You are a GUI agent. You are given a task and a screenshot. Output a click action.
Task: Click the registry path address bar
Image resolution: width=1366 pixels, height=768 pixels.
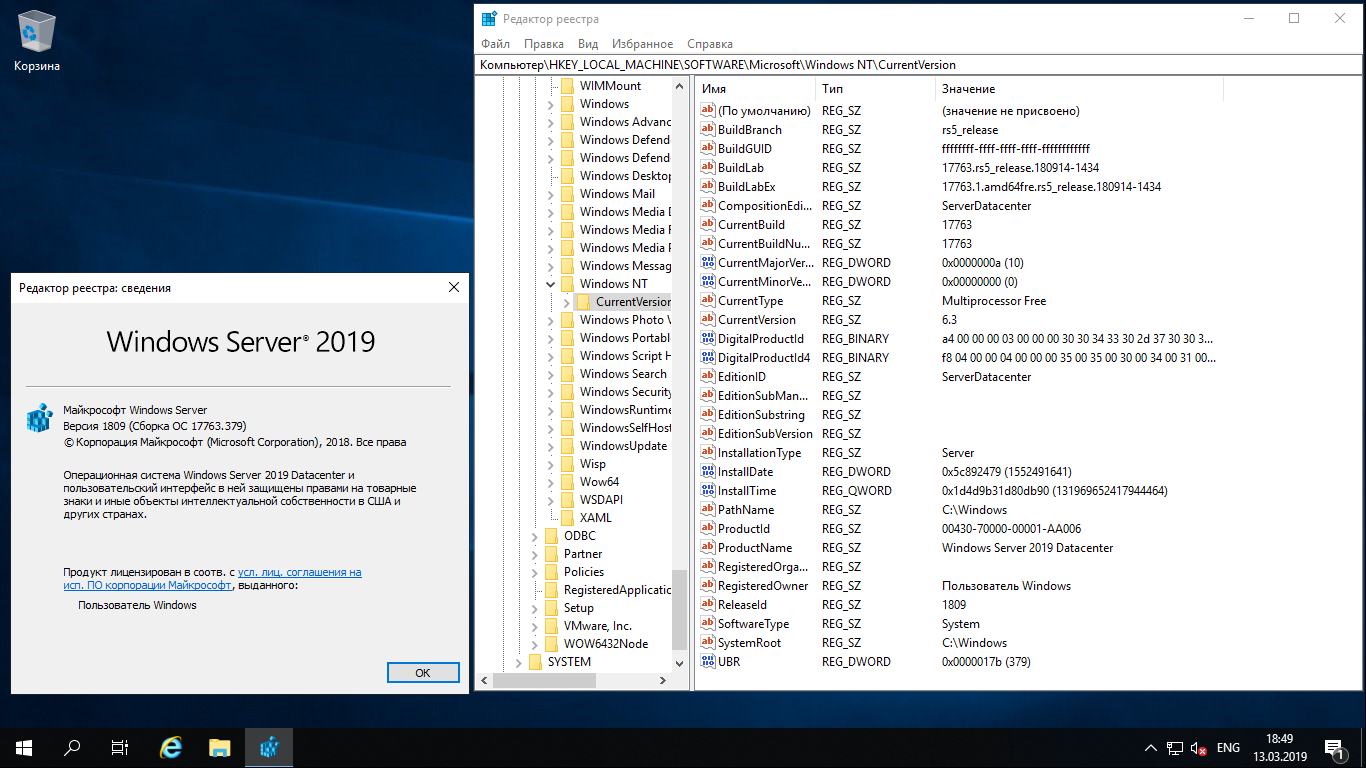[x=919, y=65]
